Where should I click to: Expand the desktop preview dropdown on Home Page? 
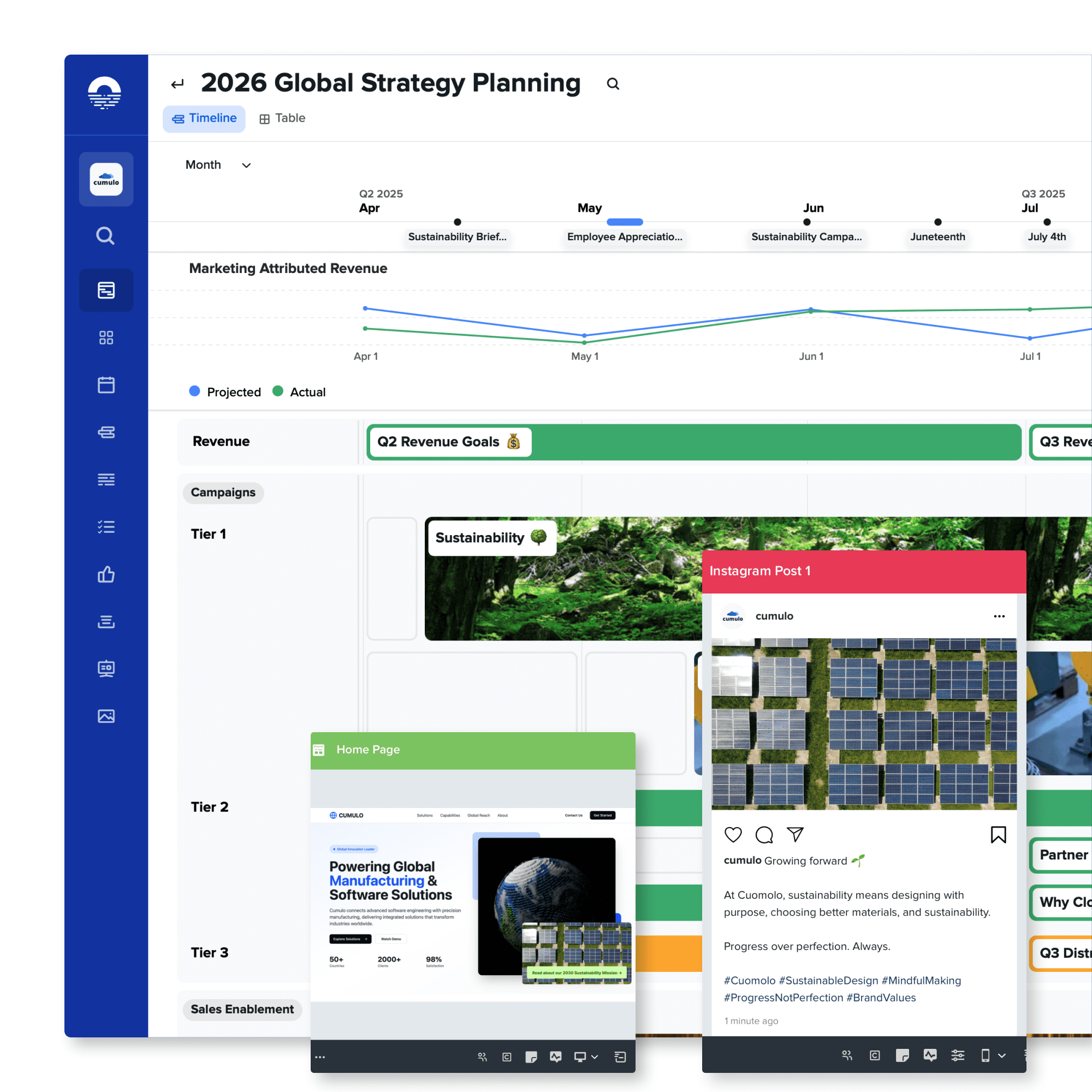[595, 1057]
